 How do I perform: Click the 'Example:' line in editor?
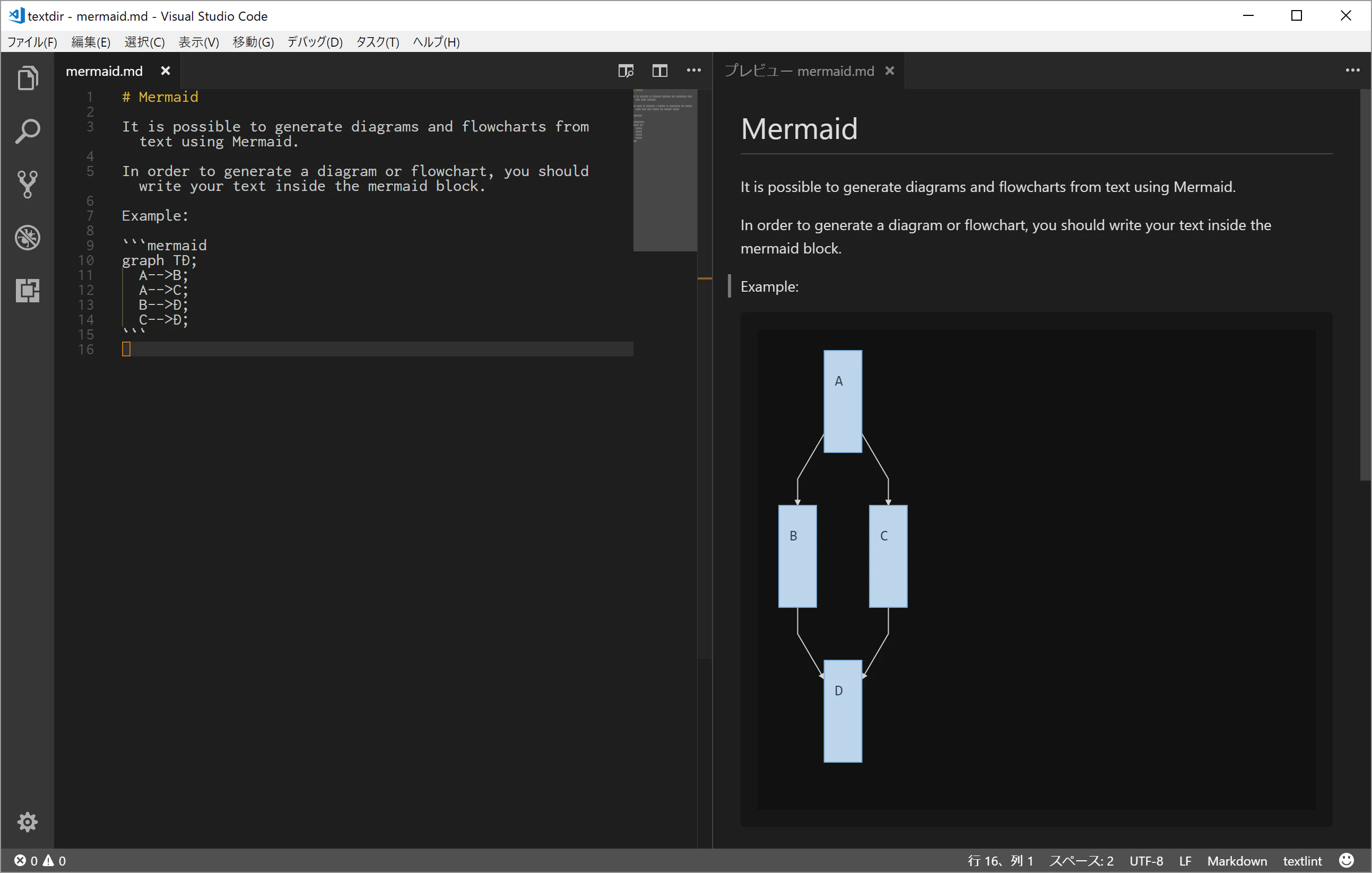155,216
